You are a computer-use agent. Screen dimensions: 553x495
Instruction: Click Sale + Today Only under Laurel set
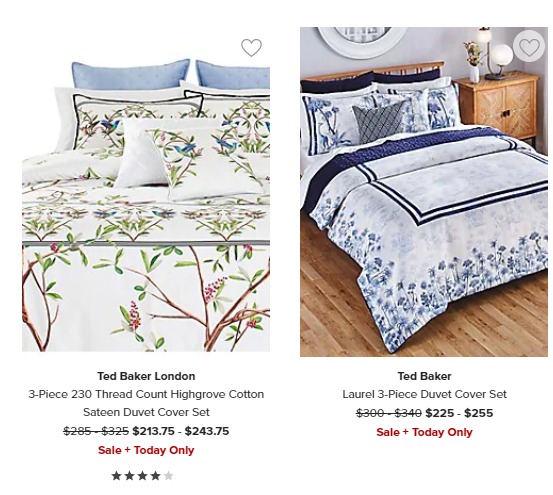click(x=424, y=432)
